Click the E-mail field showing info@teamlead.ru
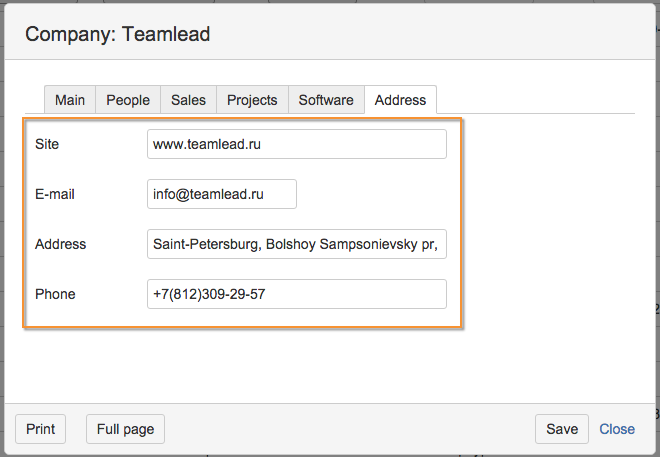 (221, 194)
